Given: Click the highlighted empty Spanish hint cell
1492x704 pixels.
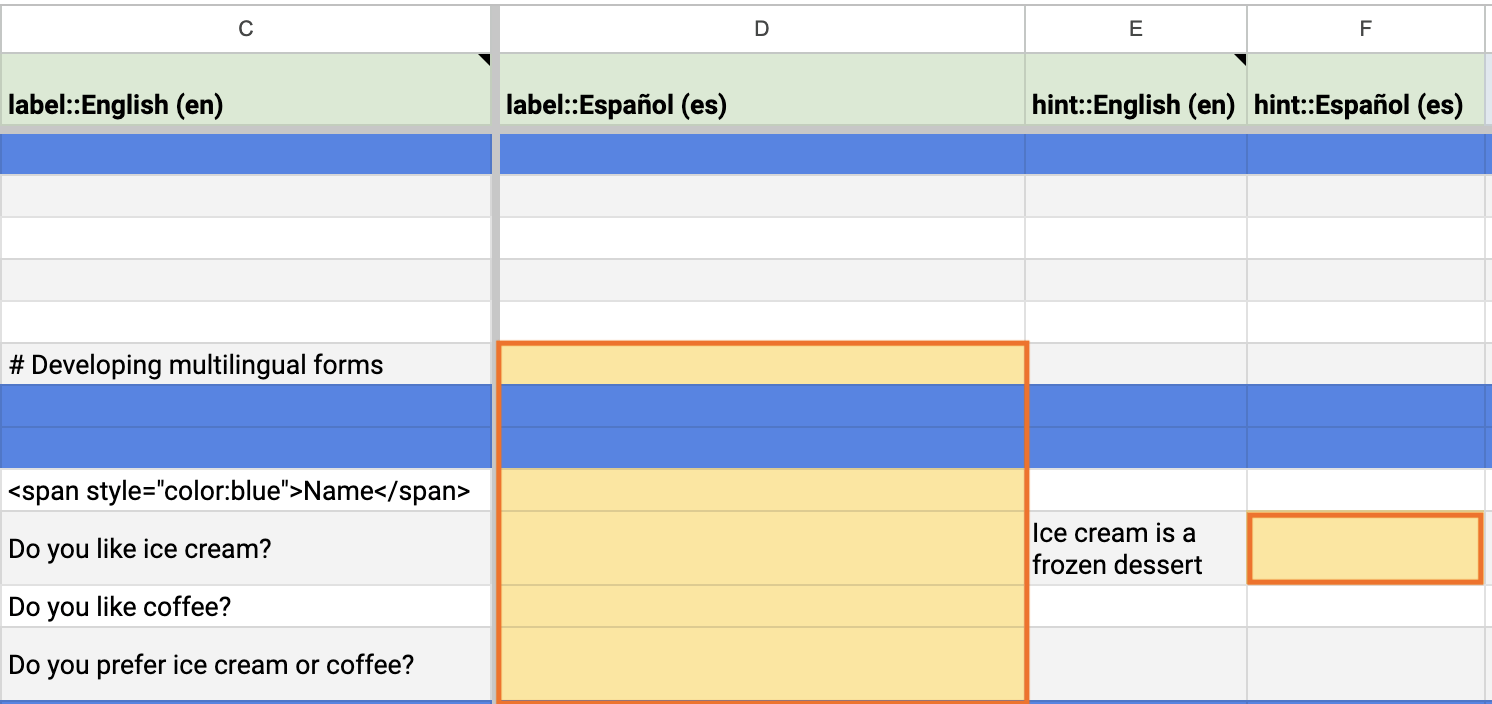Looking at the screenshot, I should (1365, 549).
